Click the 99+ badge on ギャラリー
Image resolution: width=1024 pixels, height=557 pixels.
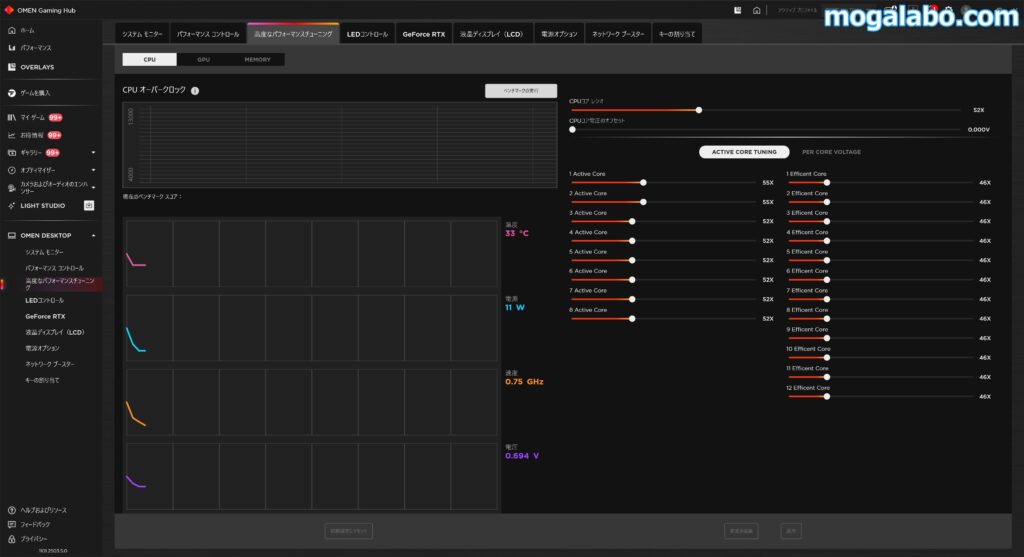point(52,153)
